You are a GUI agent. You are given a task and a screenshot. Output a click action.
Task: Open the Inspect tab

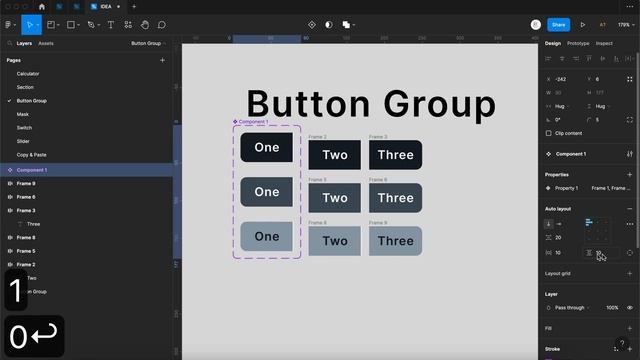(604, 43)
